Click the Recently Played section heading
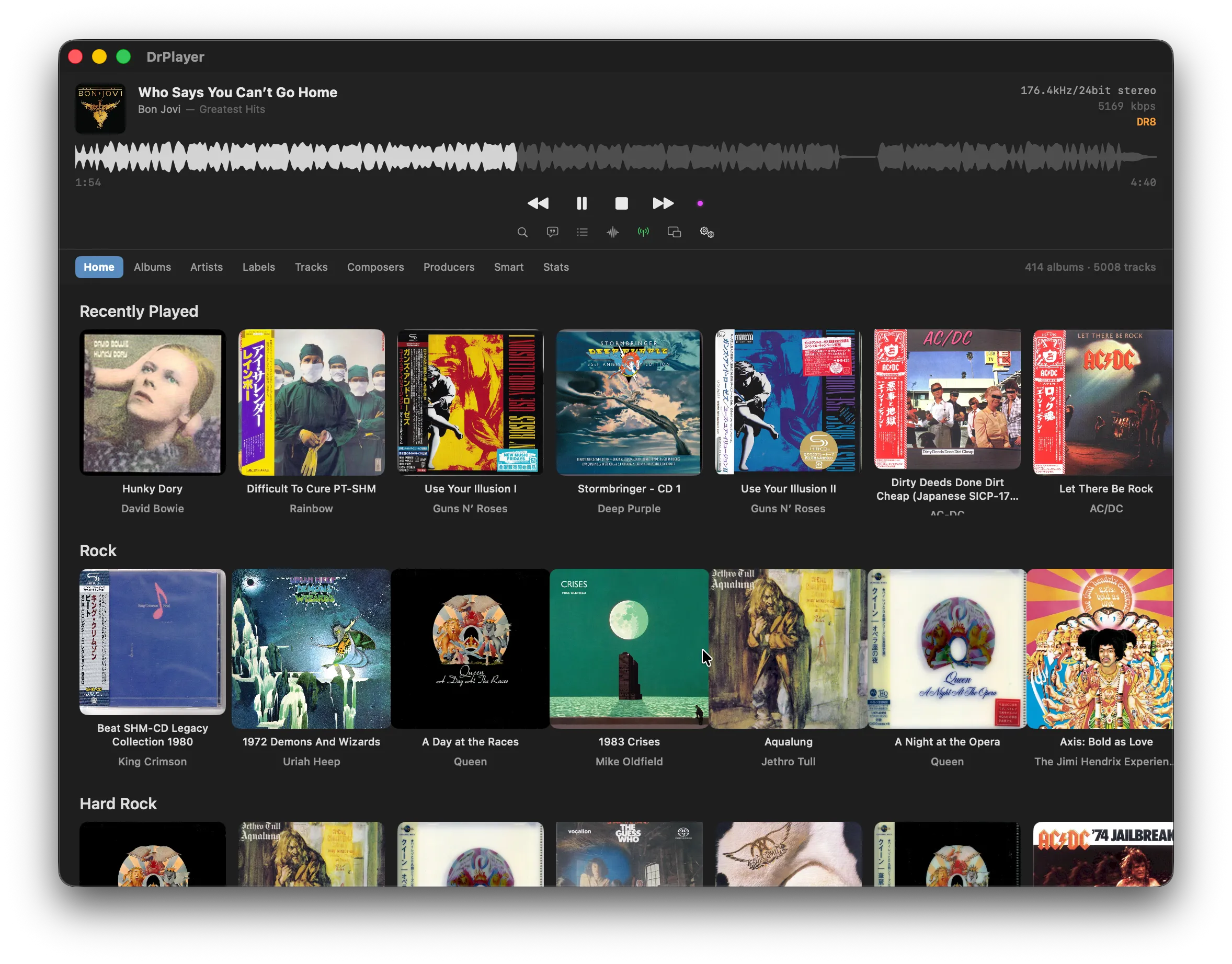Viewport: 1232px width, 964px height. click(x=139, y=311)
